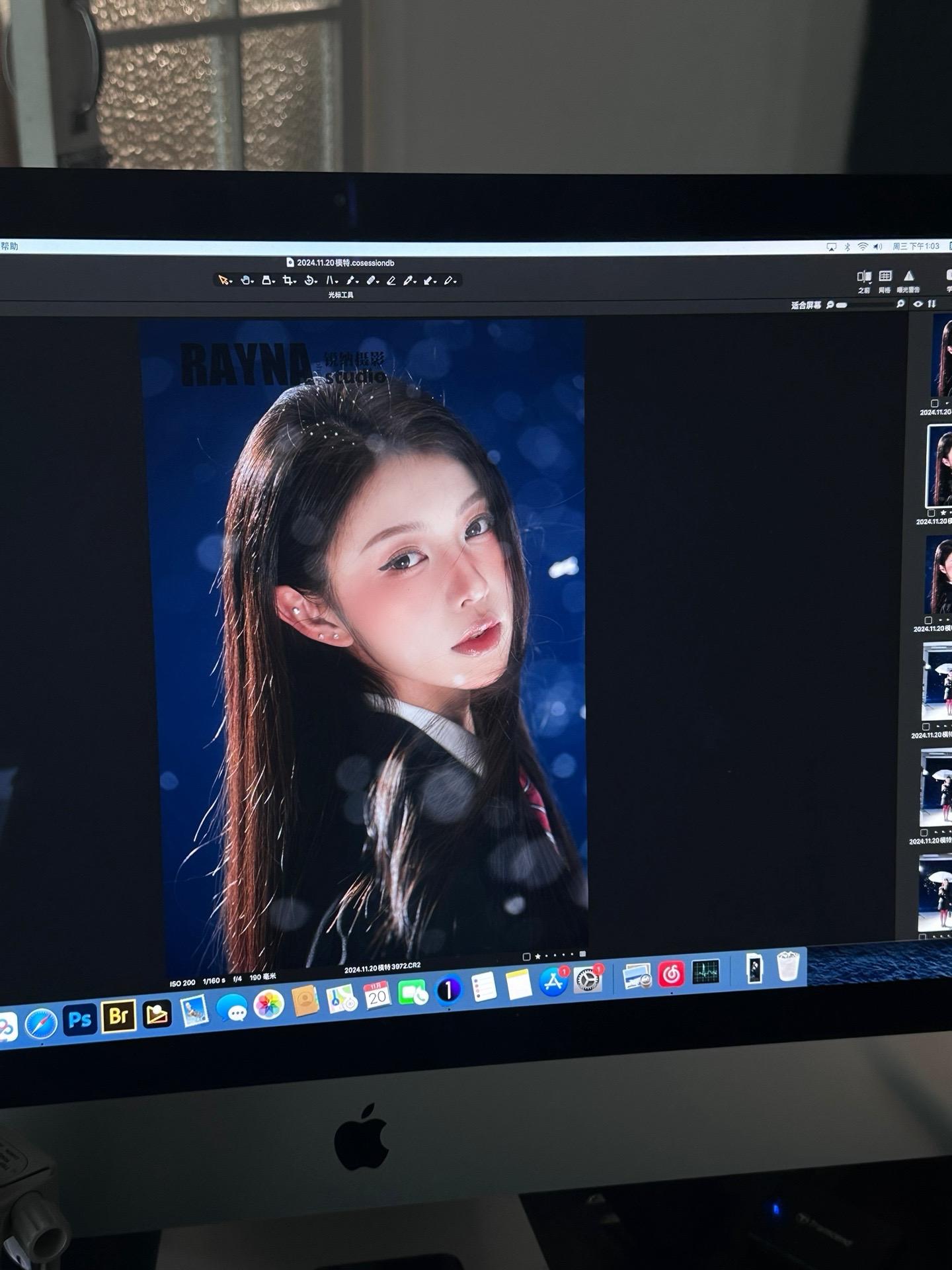Image resolution: width=952 pixels, height=1270 pixels.
Task: Toggle the 之前 before/after view
Action: [x=863, y=280]
